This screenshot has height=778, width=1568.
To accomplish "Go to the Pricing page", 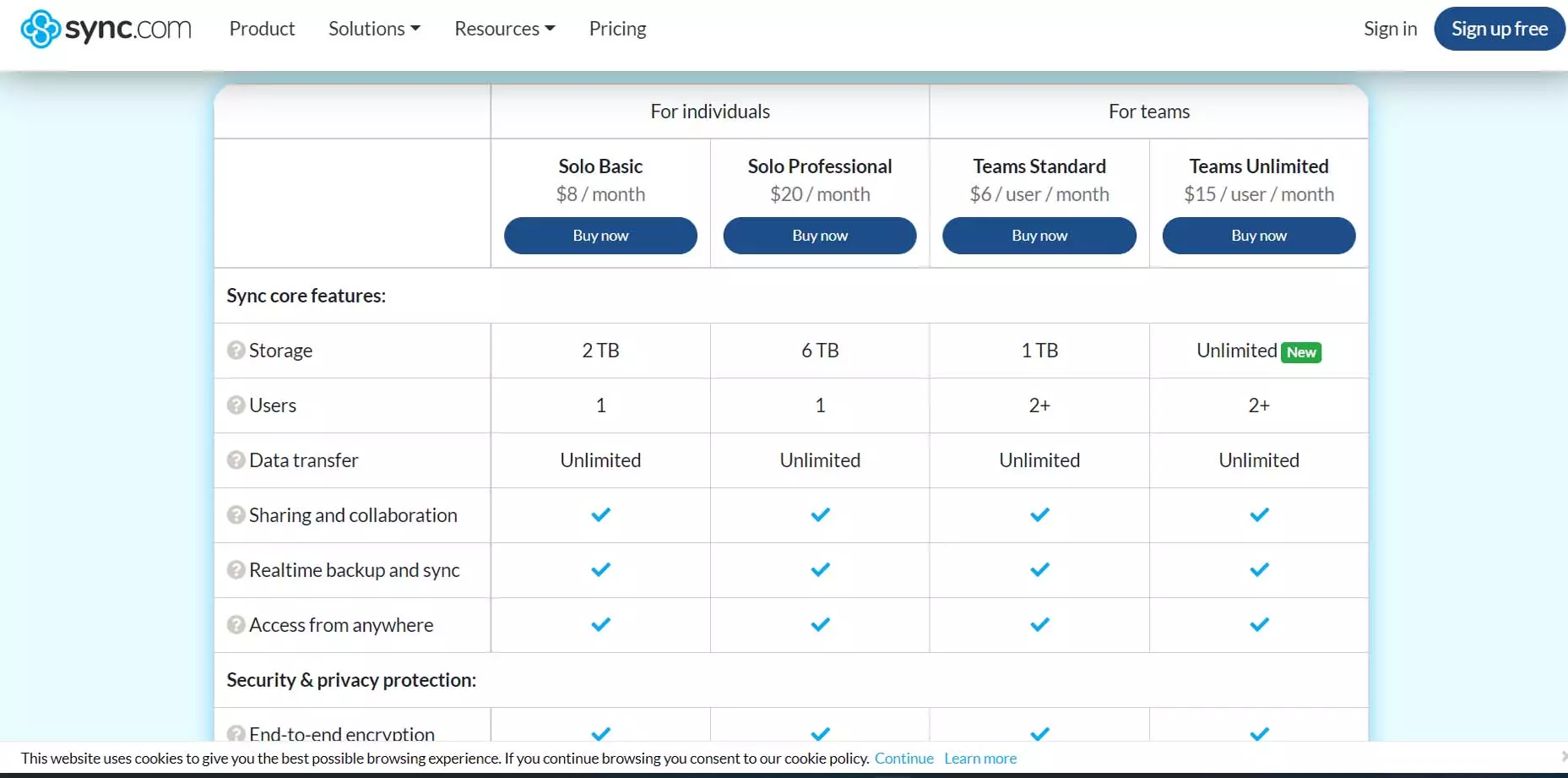I will coord(617,29).
